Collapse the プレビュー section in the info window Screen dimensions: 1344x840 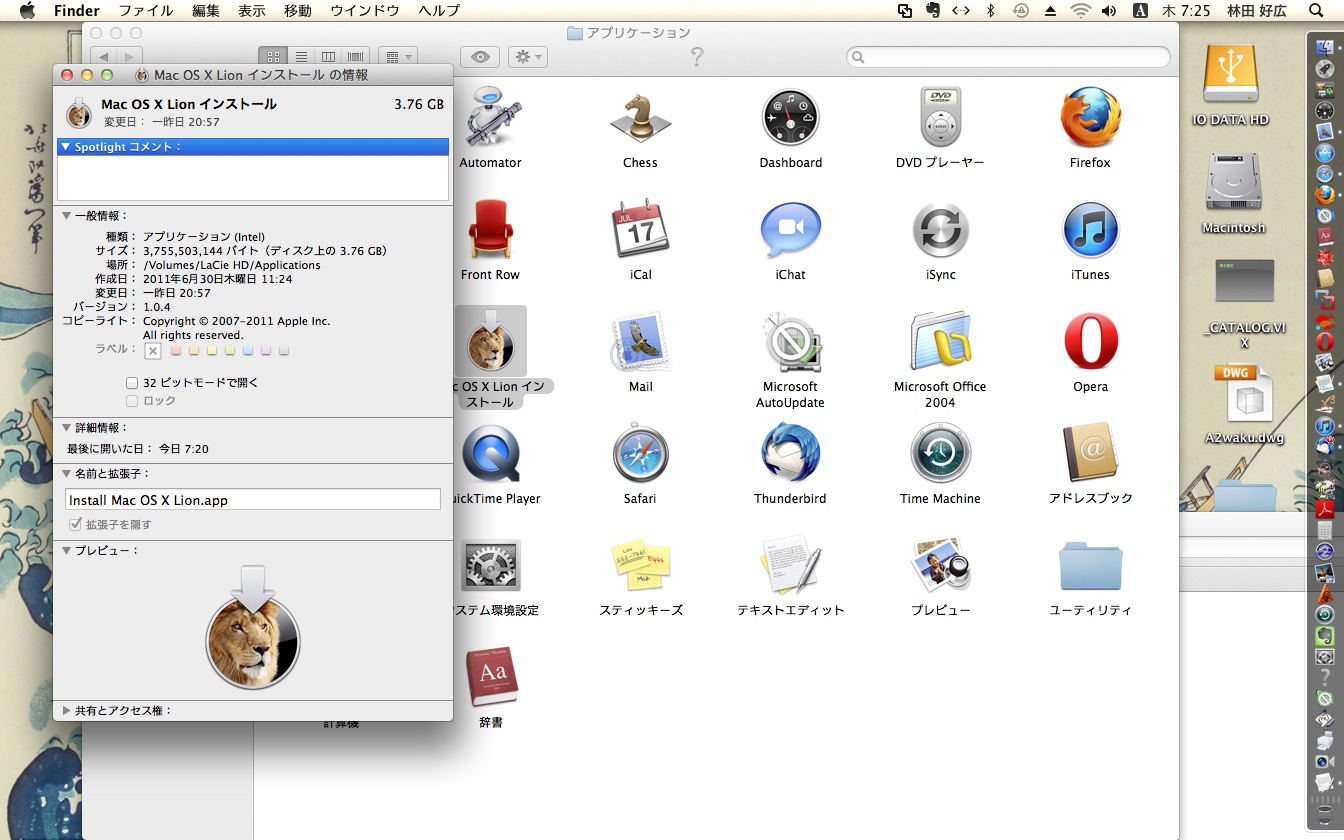67,551
